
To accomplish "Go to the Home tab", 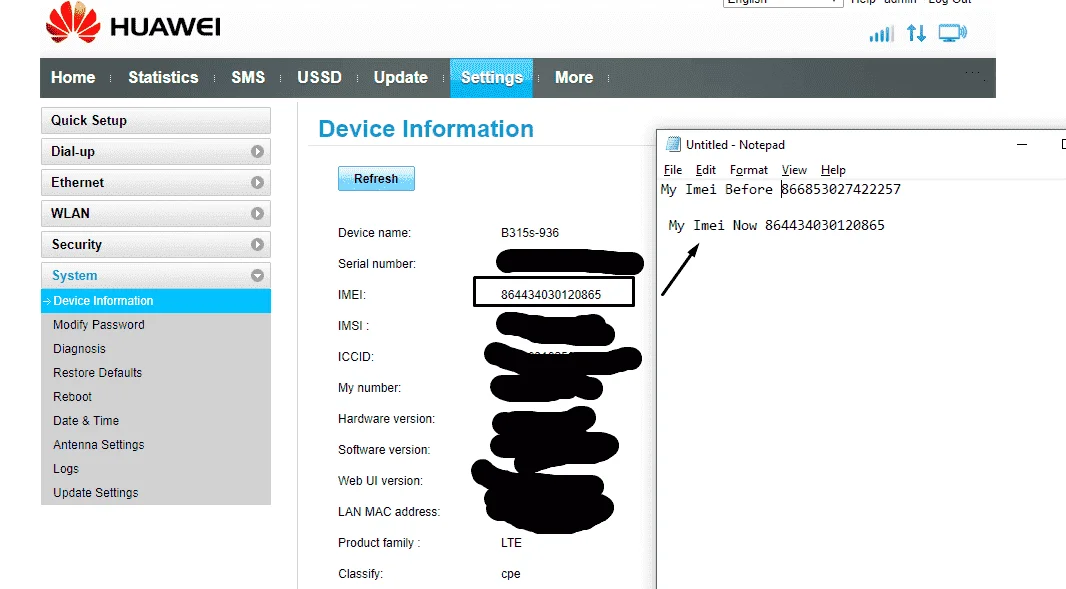I will pyautogui.click(x=73, y=78).
